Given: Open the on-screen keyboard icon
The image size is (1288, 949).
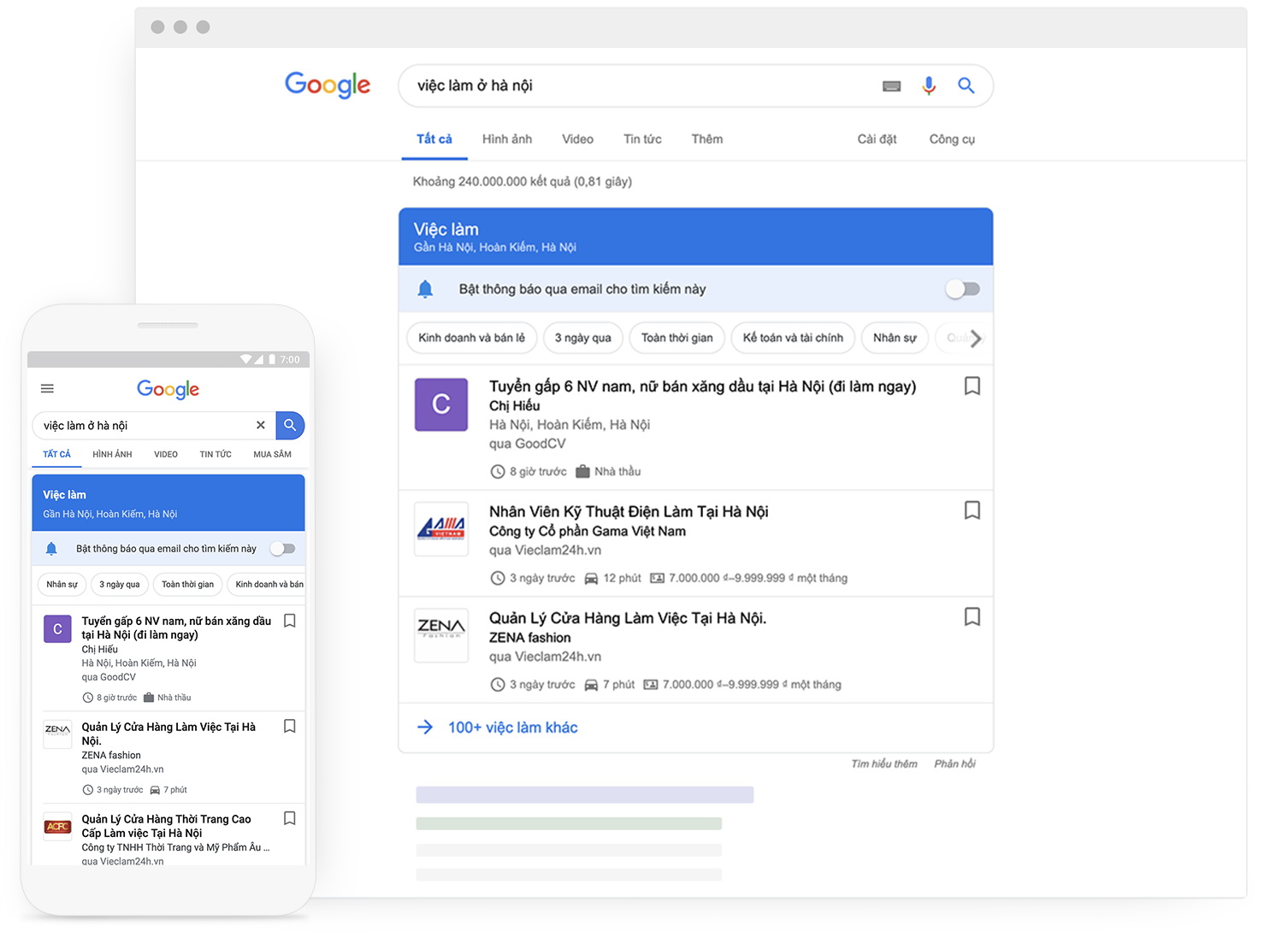Looking at the screenshot, I should (x=891, y=86).
